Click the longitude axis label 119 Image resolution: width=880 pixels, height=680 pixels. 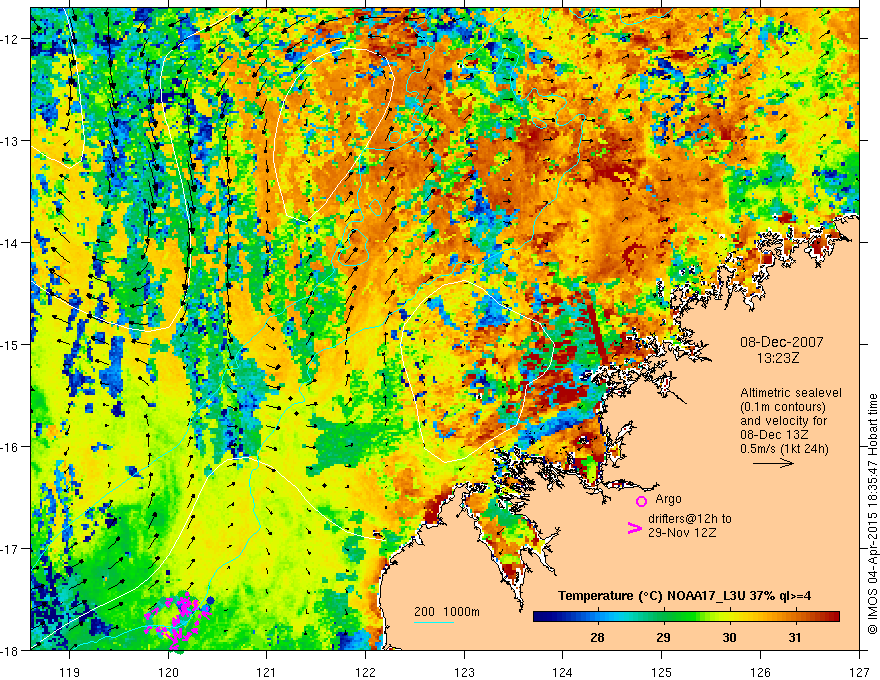[70, 673]
